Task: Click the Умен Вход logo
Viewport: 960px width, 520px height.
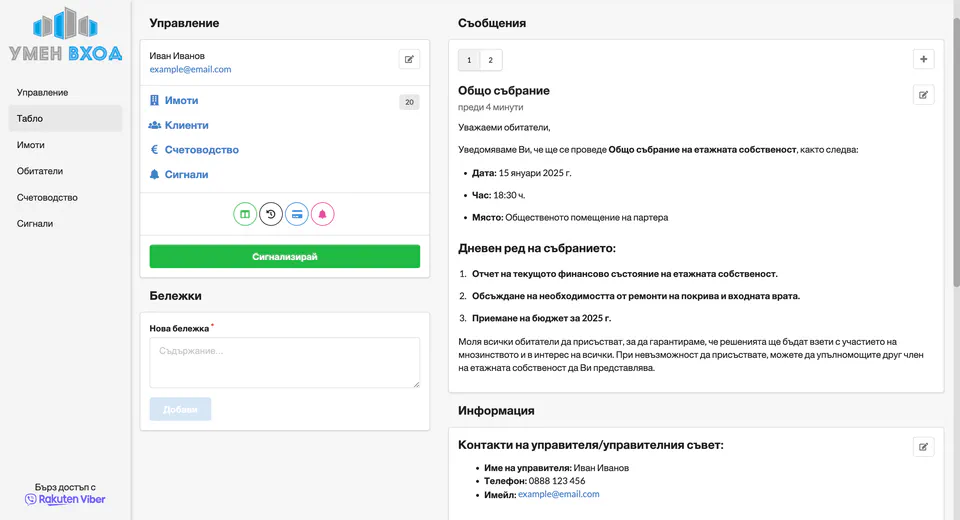Action: click(x=66, y=36)
